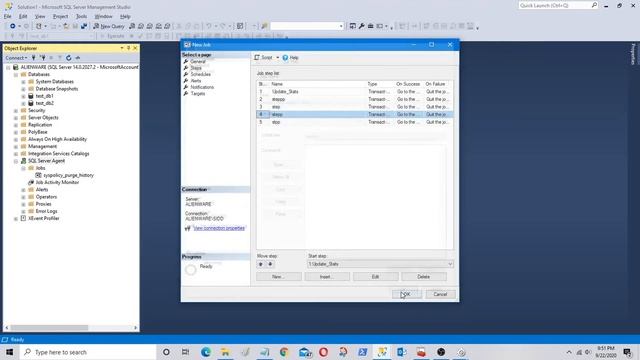The image size is (640, 360).
Task: Click the Task View taskbar icon
Action: (185, 352)
